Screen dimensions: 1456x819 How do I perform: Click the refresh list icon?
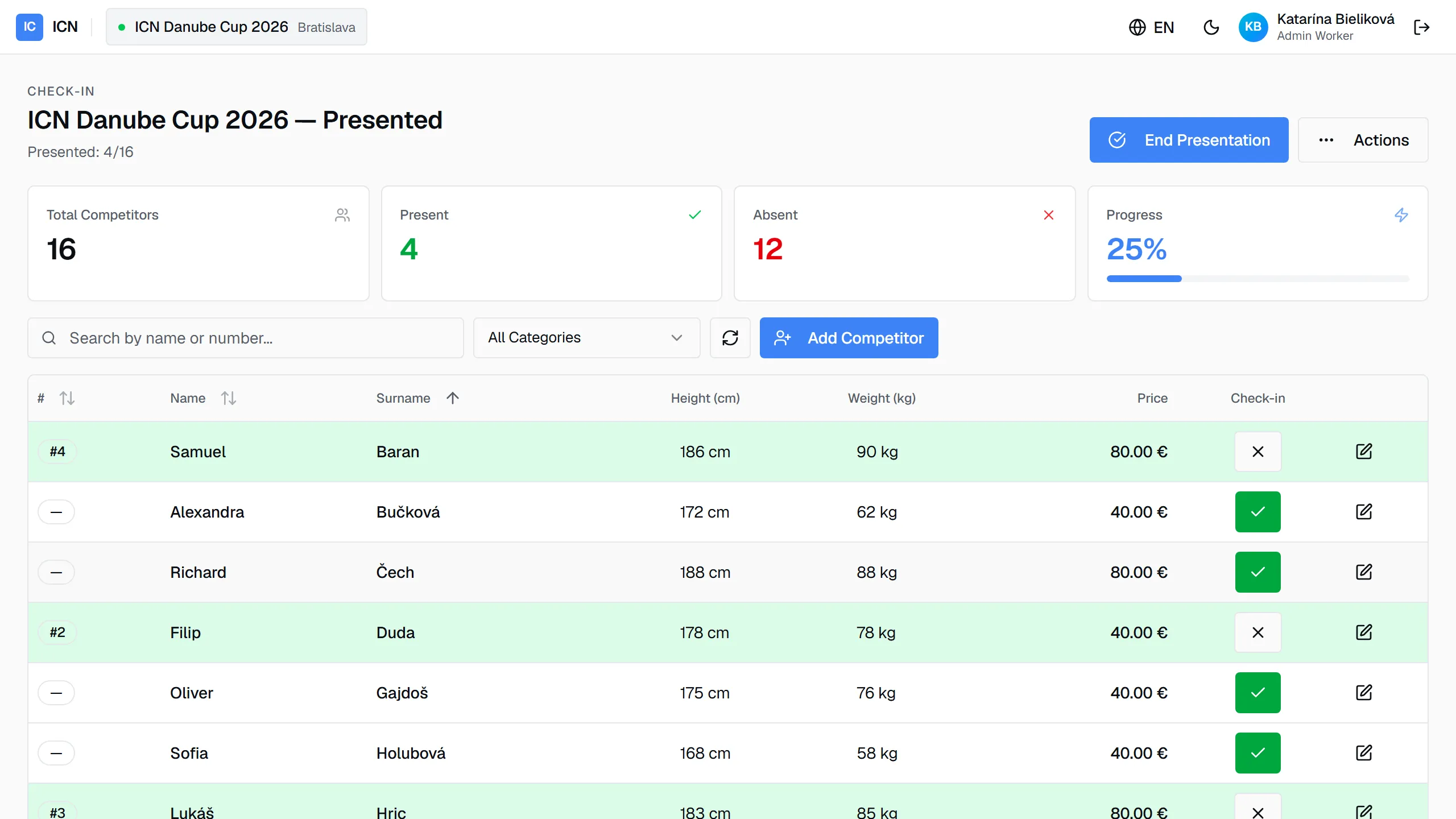[730, 338]
